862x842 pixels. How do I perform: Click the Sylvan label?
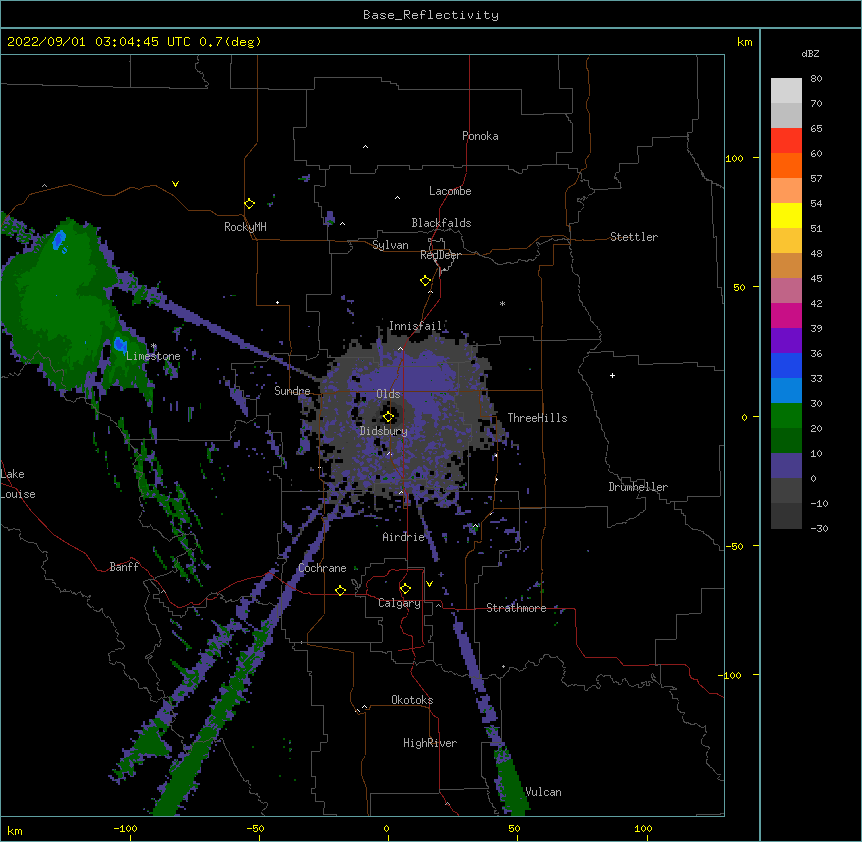tap(390, 245)
